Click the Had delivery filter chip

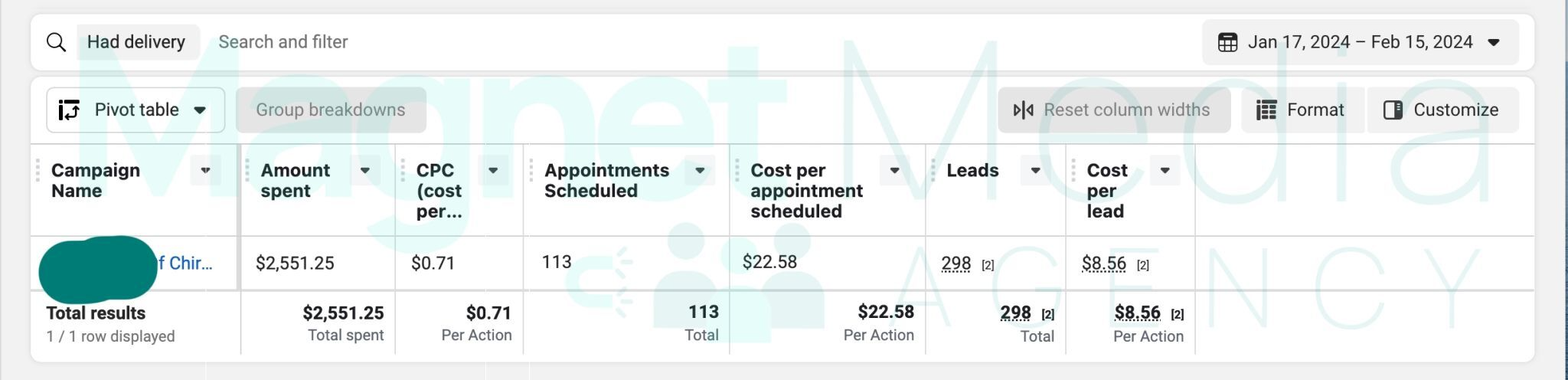click(136, 42)
